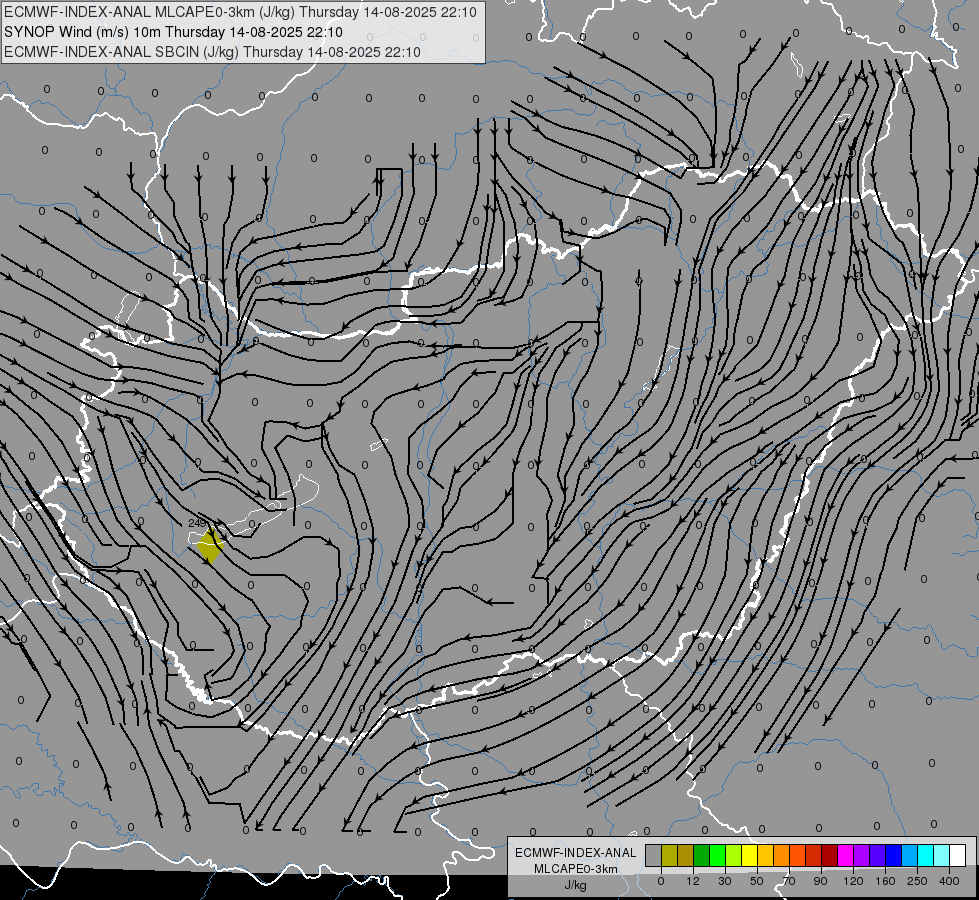Select the white swatch ending the legend
Image resolution: width=979 pixels, height=900 pixels.
pyautogui.click(x=957, y=855)
